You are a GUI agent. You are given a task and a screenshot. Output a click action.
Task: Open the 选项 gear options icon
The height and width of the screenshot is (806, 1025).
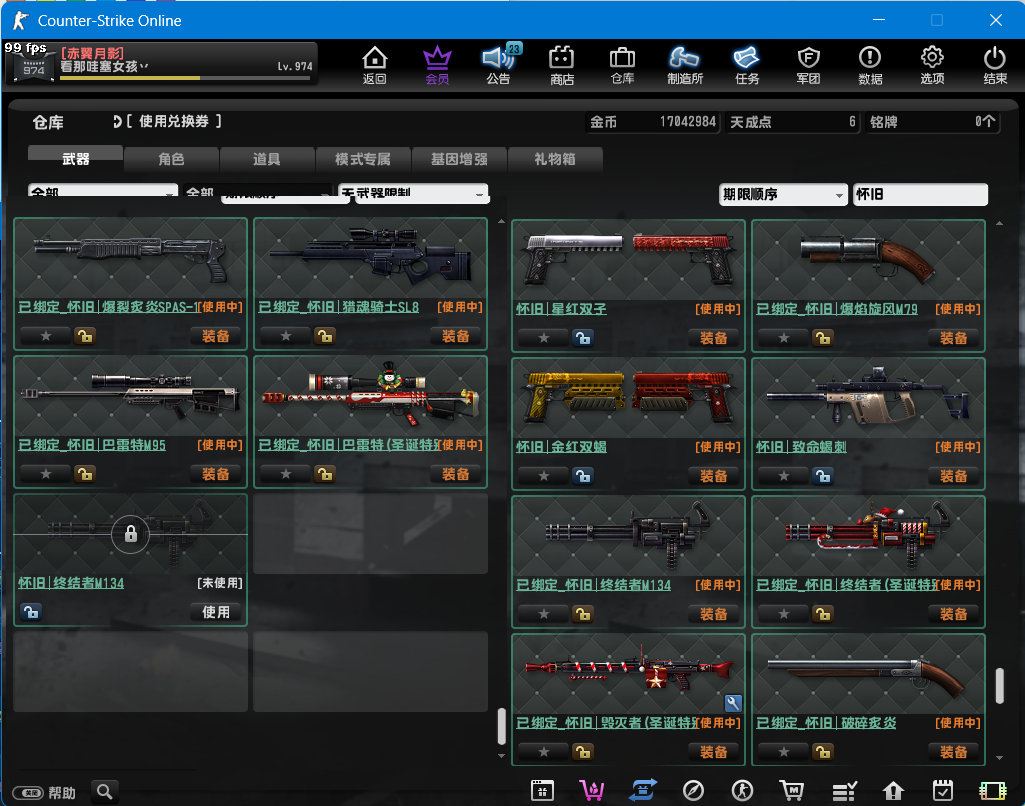[932, 65]
